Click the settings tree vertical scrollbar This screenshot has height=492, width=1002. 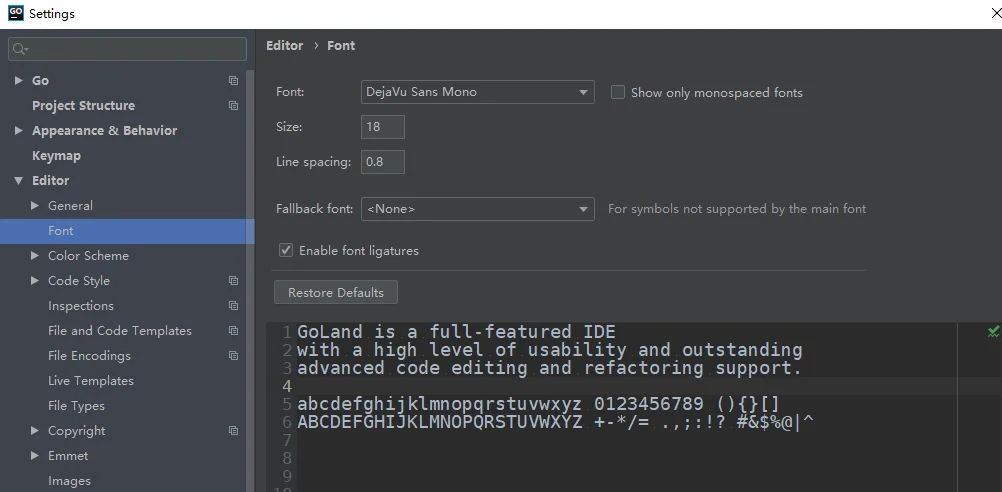pos(250,281)
